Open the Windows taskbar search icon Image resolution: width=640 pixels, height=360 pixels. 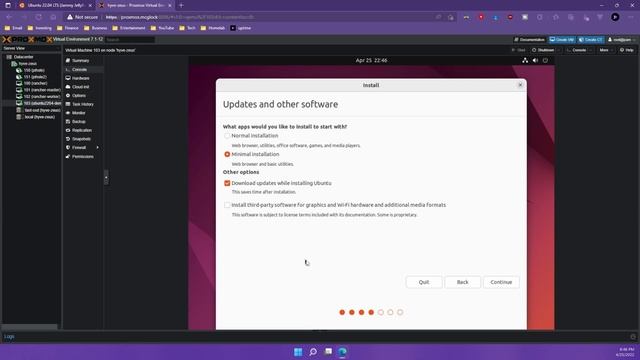[313, 352]
